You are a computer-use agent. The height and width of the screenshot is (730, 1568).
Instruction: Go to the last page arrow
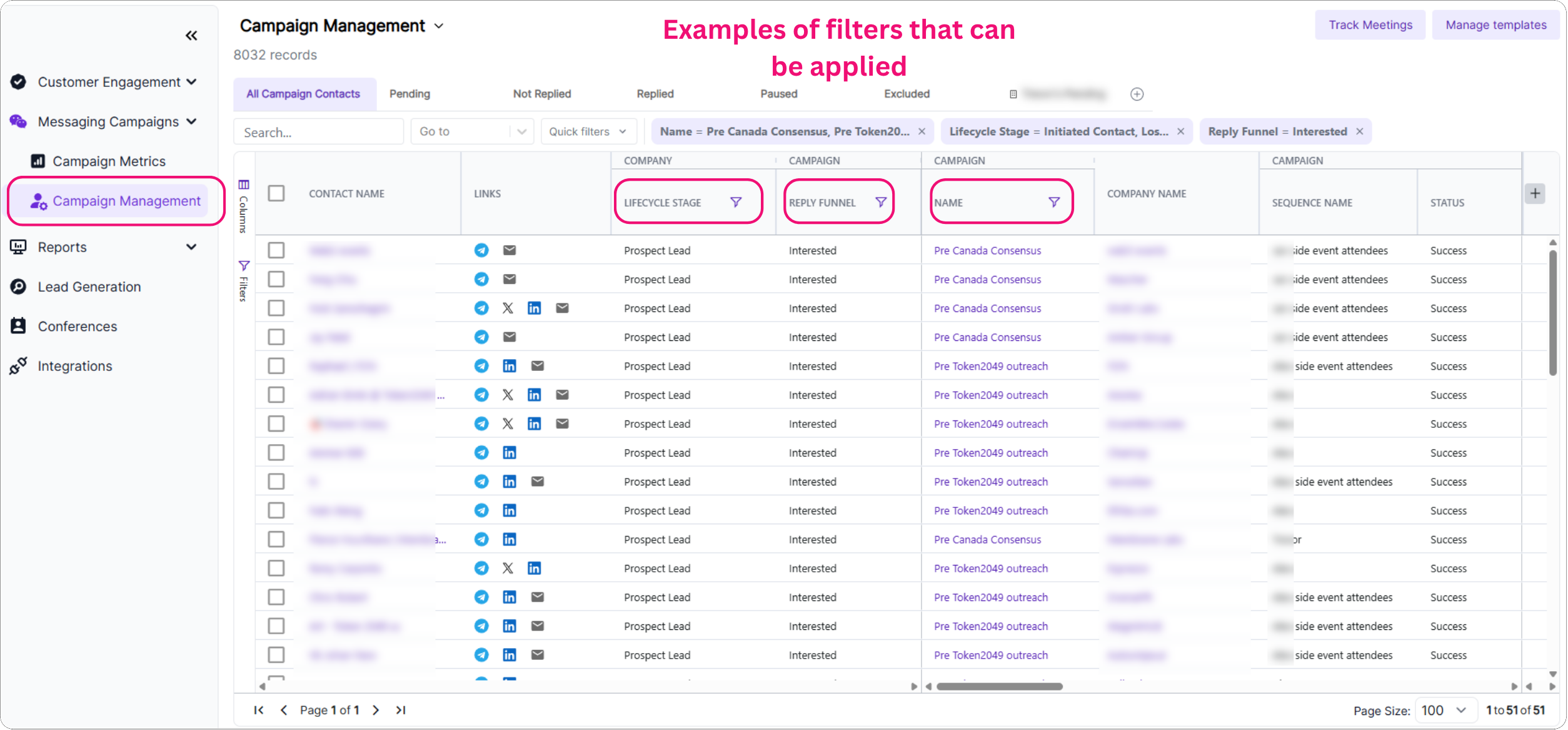click(x=401, y=710)
